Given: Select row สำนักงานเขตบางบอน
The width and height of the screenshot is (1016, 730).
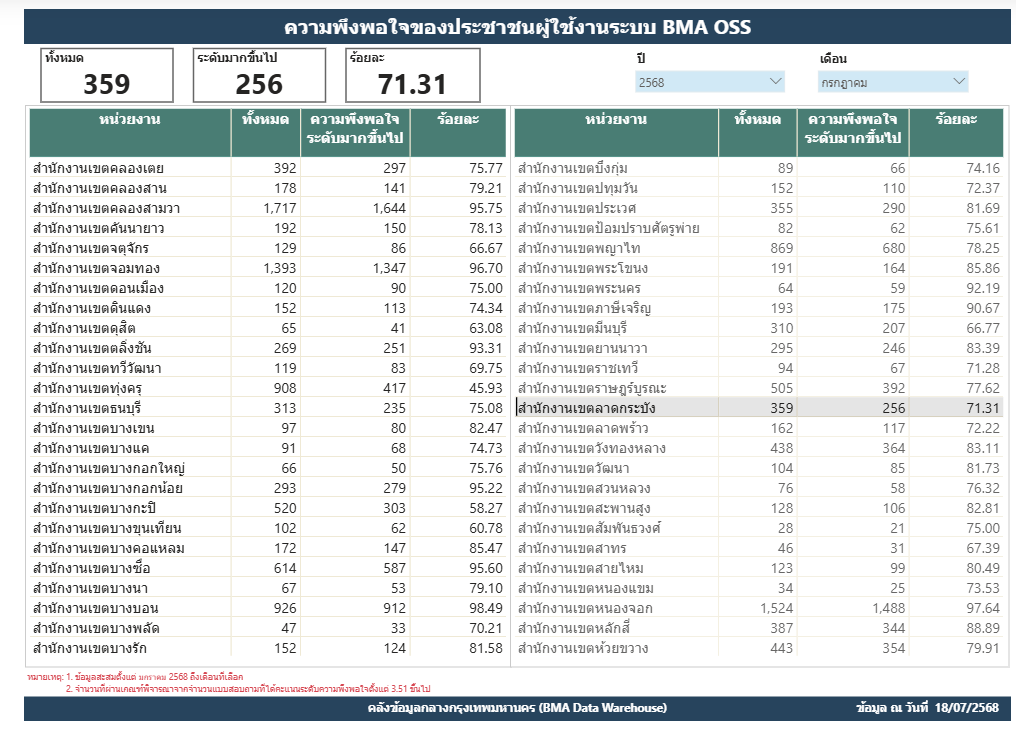Looking at the screenshot, I should pos(268,608).
